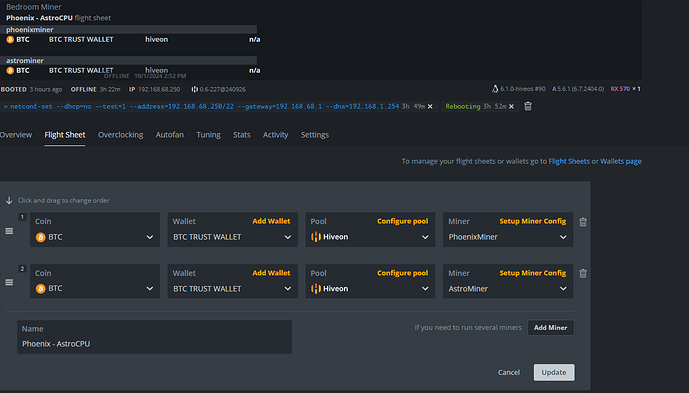Viewport: 689px width, 393px height.
Task: Follow the Flight Sheets link
Action: pyautogui.click(x=569, y=161)
